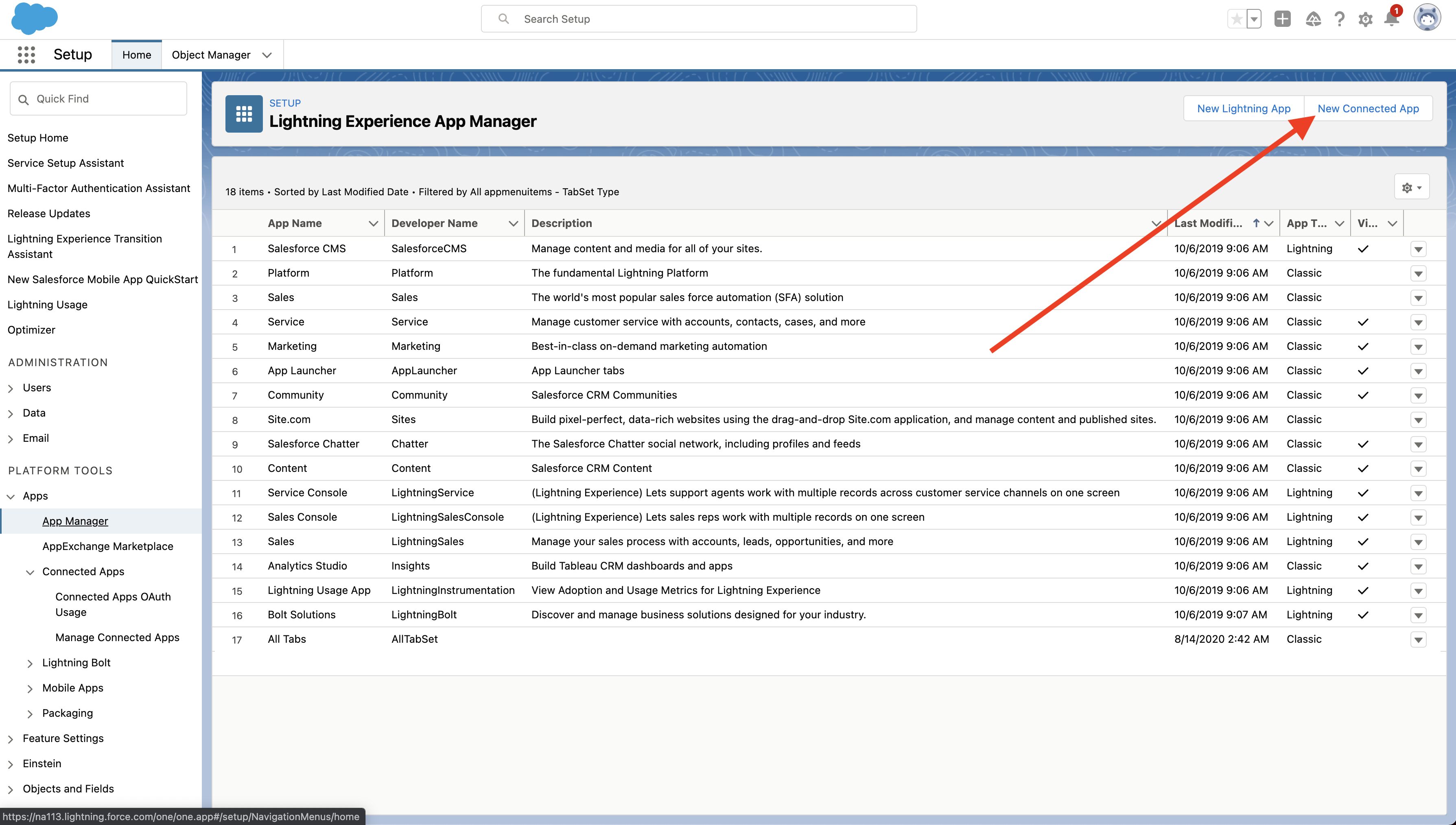Collapse the Apps section
1456x825 pixels.
tap(10, 496)
